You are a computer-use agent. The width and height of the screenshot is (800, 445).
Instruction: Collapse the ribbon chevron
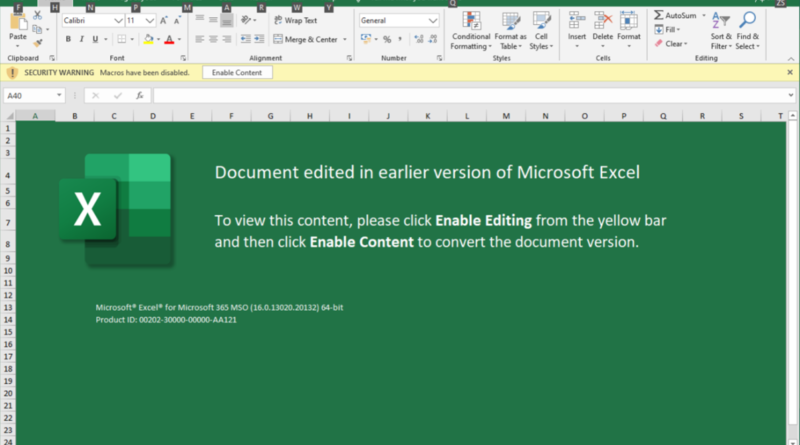tap(791, 59)
